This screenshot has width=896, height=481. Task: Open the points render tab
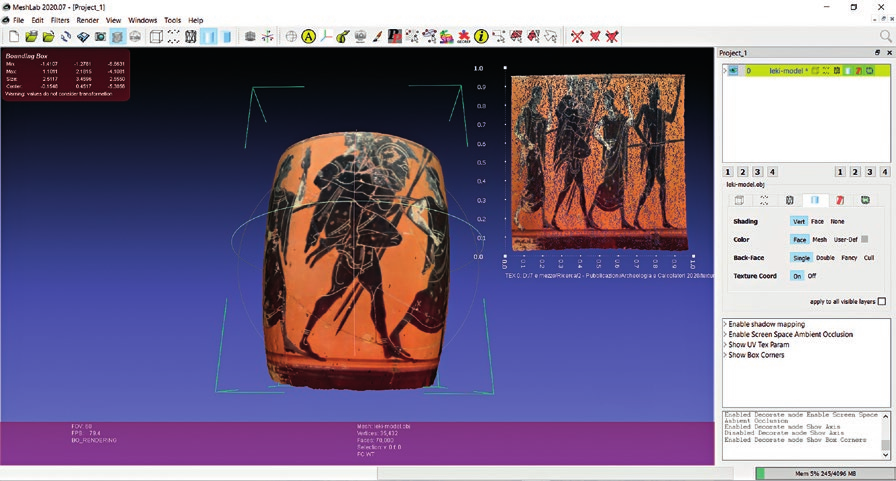pos(764,200)
